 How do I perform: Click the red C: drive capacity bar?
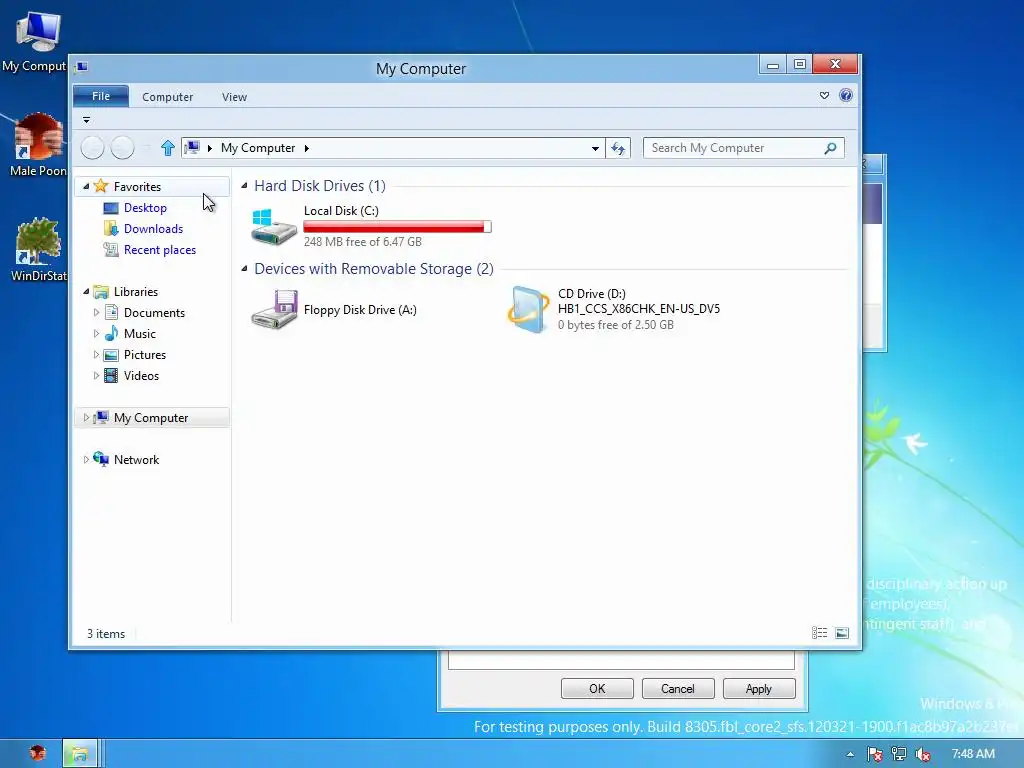(x=397, y=227)
